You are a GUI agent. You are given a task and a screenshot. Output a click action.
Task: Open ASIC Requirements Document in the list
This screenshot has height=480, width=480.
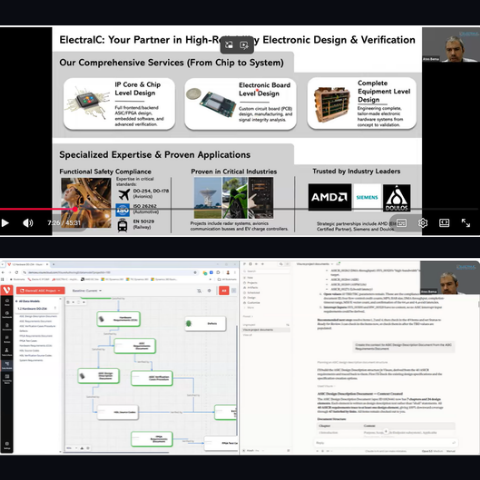35,321
